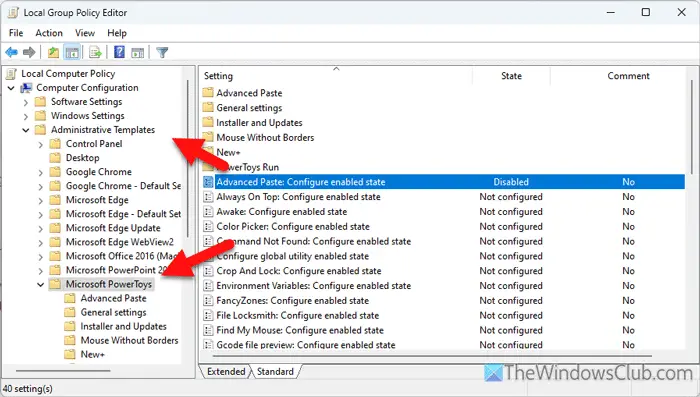Viewport: 700px width, 397px height.
Task: Toggle the Show/Hide Action Pane icon
Action: pos(138,53)
